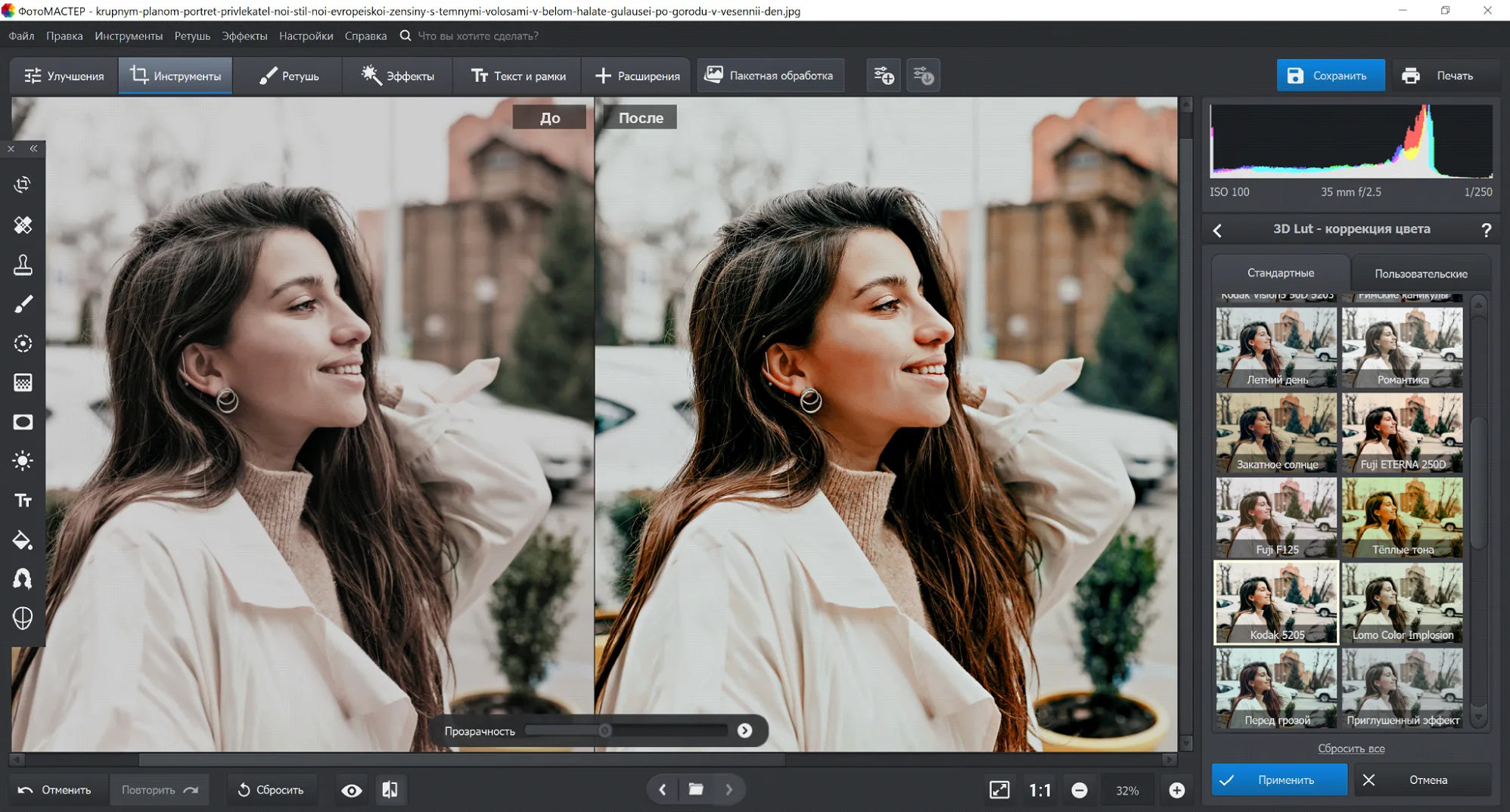The height and width of the screenshot is (812, 1510).
Task: Select the crop/rotate tool in left sidebar
Action: pyautogui.click(x=23, y=184)
